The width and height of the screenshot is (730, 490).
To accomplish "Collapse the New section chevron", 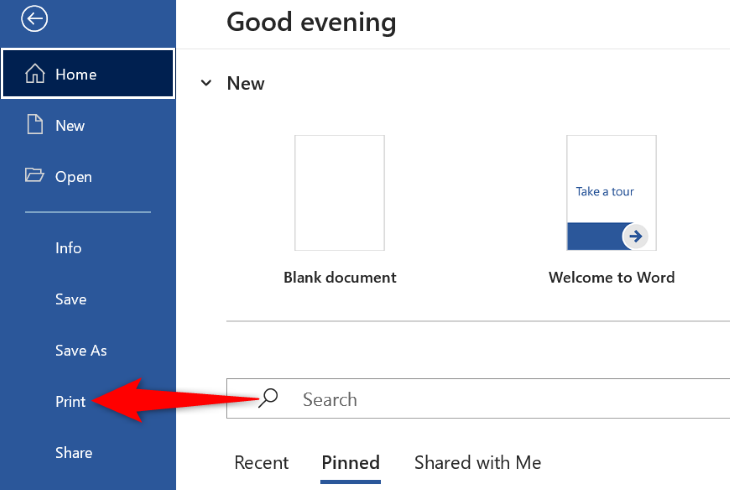I will tap(206, 83).
